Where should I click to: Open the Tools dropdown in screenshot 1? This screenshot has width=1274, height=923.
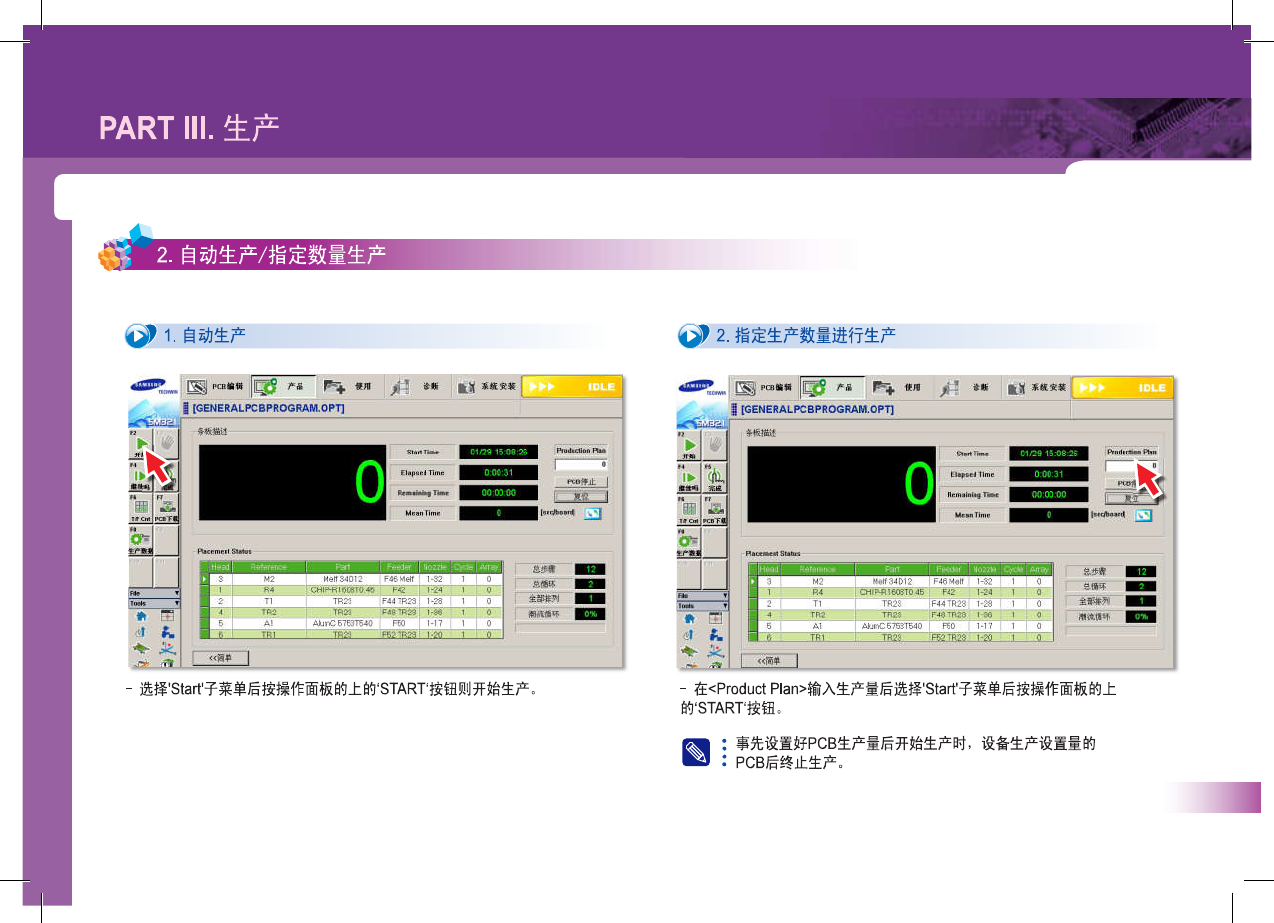click(154, 603)
